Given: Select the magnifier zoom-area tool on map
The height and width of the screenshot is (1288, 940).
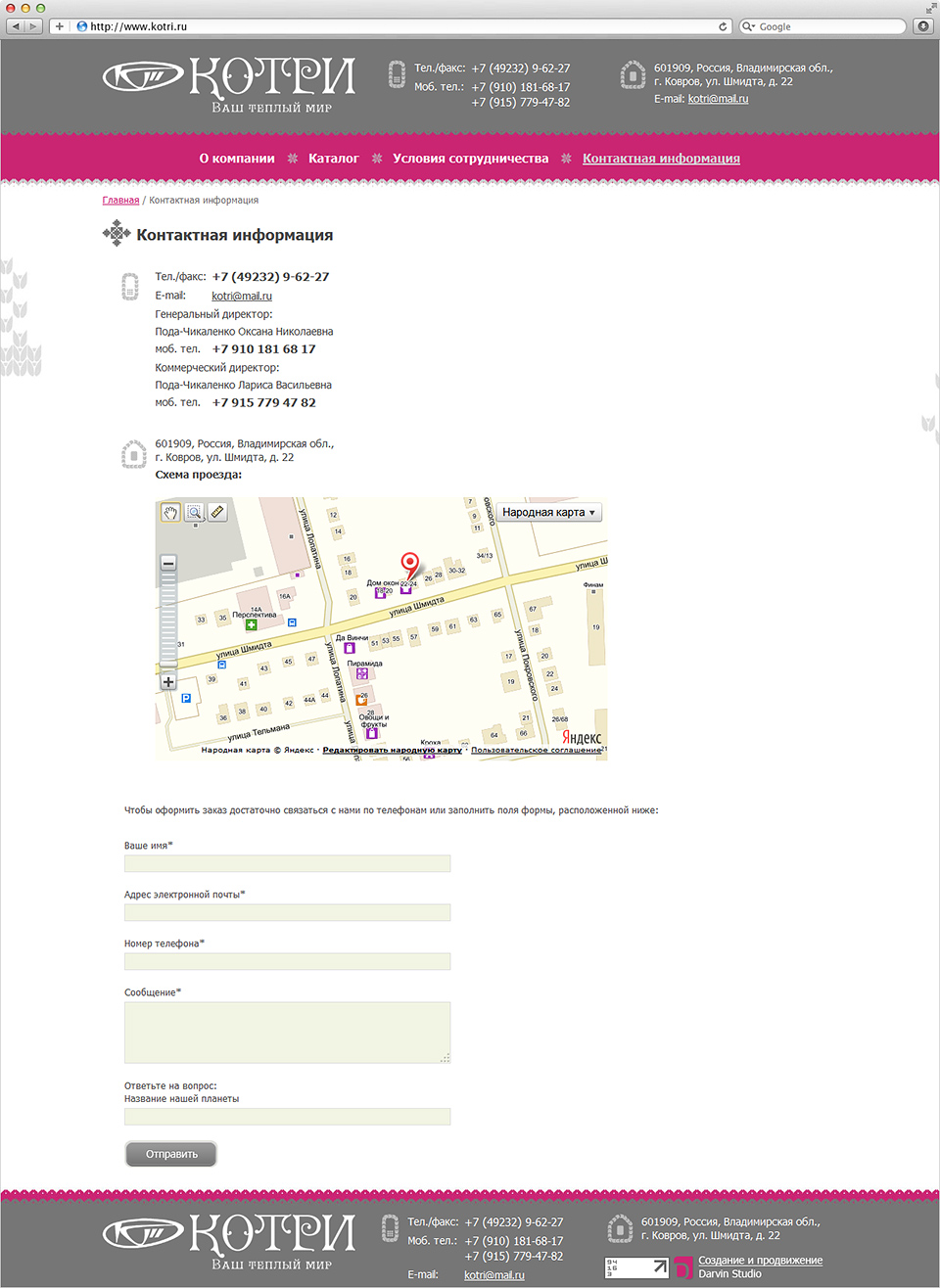Looking at the screenshot, I should click(x=194, y=512).
